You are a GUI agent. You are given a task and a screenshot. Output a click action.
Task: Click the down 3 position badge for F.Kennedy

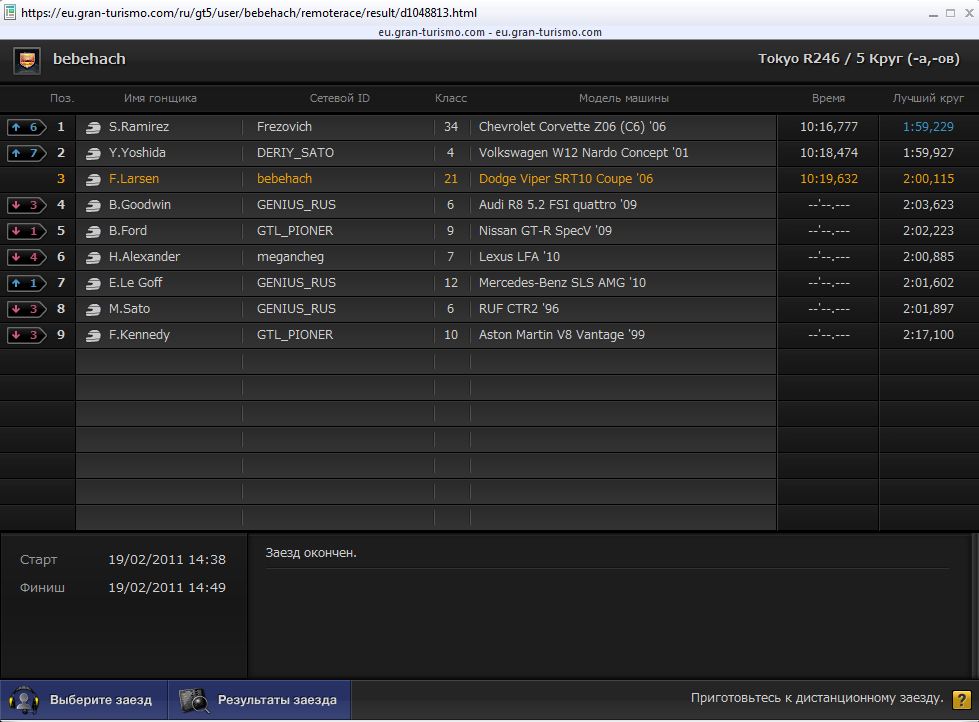click(x=26, y=335)
